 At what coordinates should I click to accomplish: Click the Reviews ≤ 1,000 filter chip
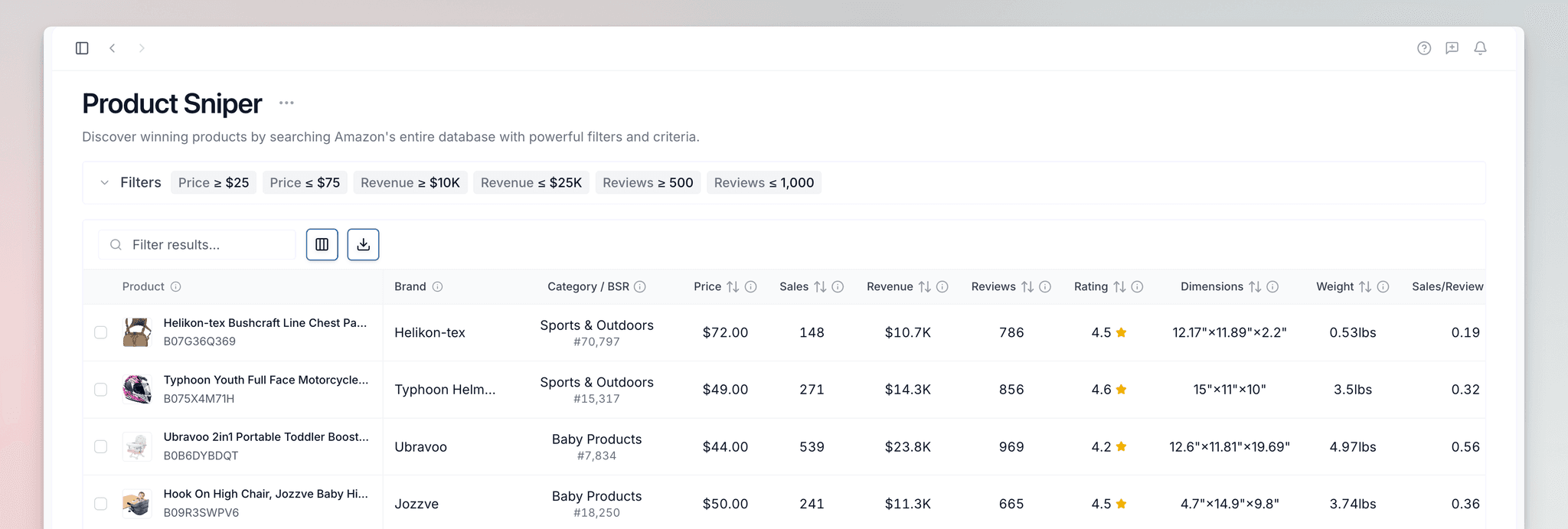pos(764,183)
